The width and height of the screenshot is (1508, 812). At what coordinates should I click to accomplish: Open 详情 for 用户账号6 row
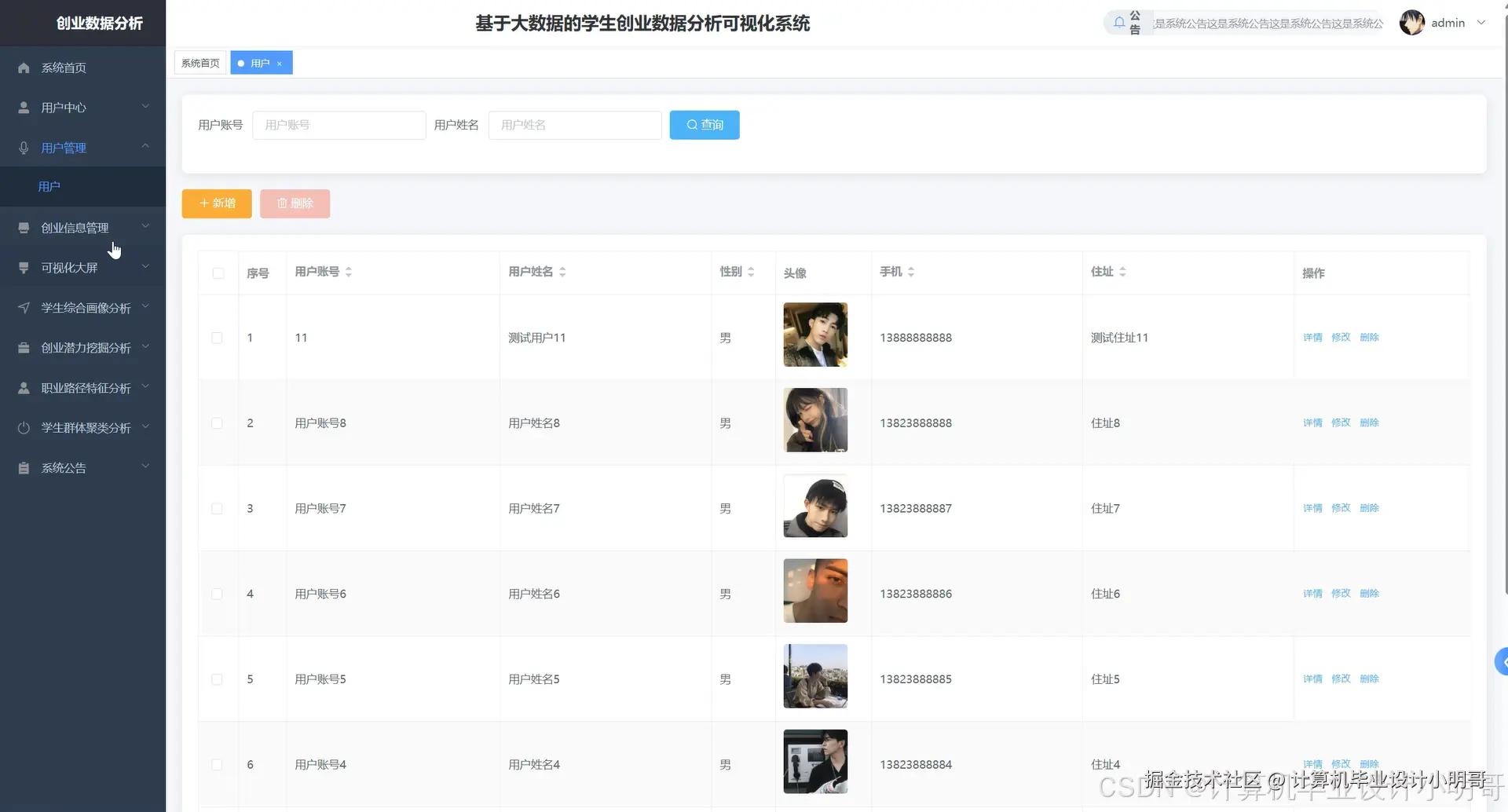tap(1312, 594)
